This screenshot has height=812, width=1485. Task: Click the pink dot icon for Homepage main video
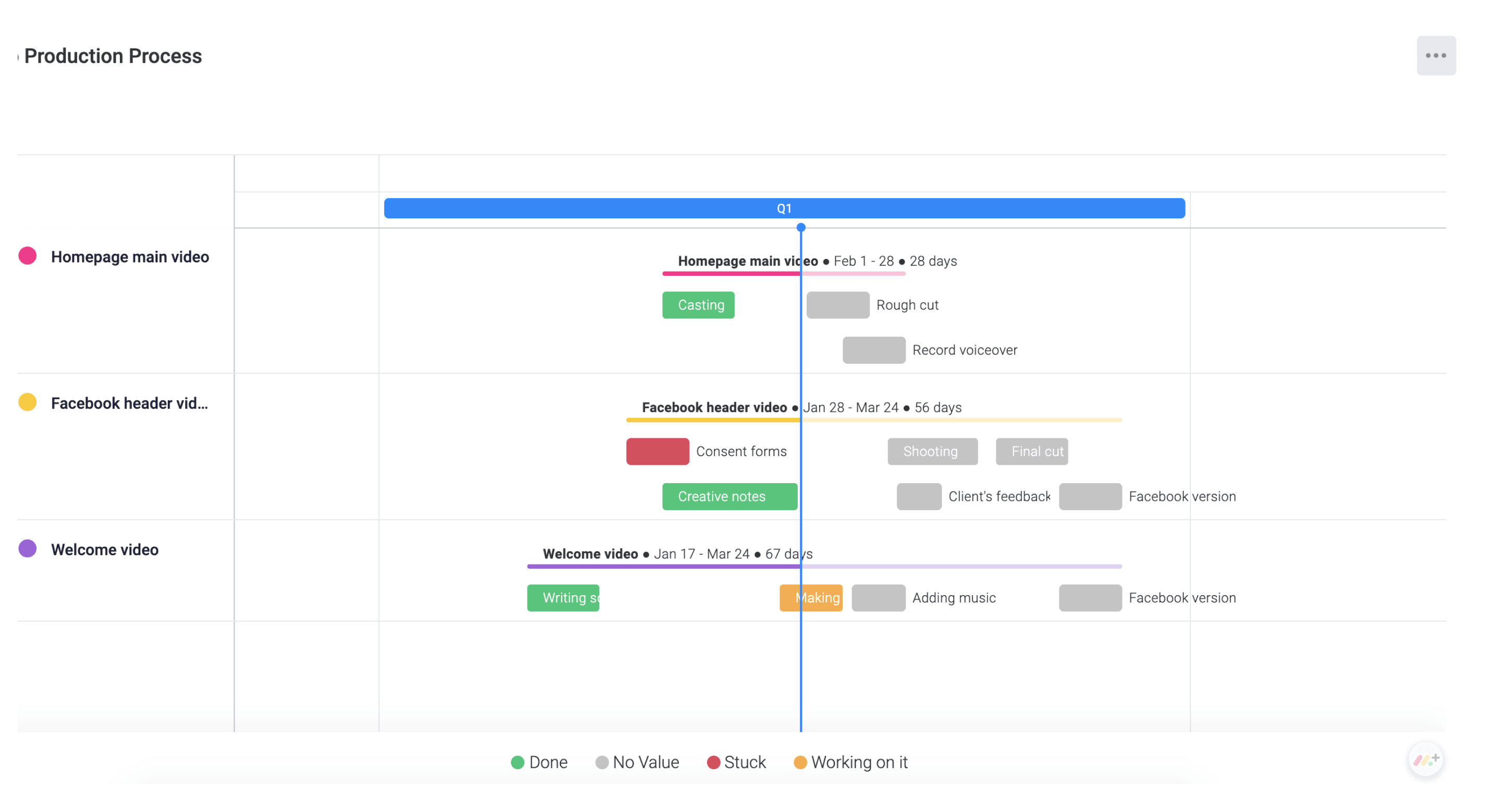(28, 256)
